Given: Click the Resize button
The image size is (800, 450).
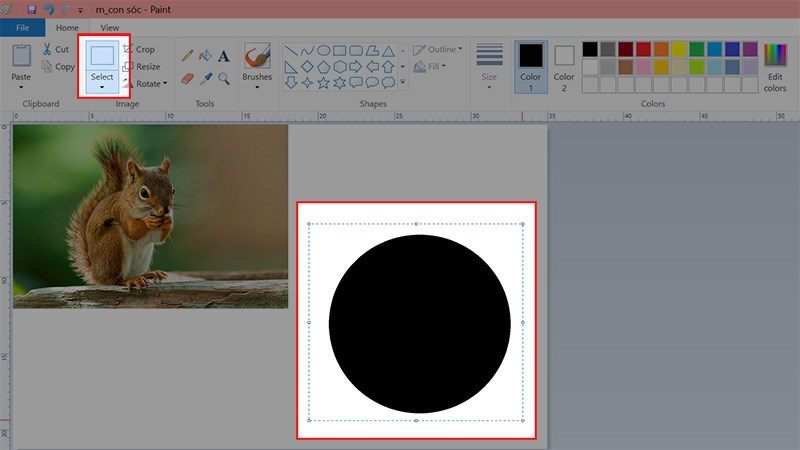Looking at the screenshot, I should tap(141, 66).
